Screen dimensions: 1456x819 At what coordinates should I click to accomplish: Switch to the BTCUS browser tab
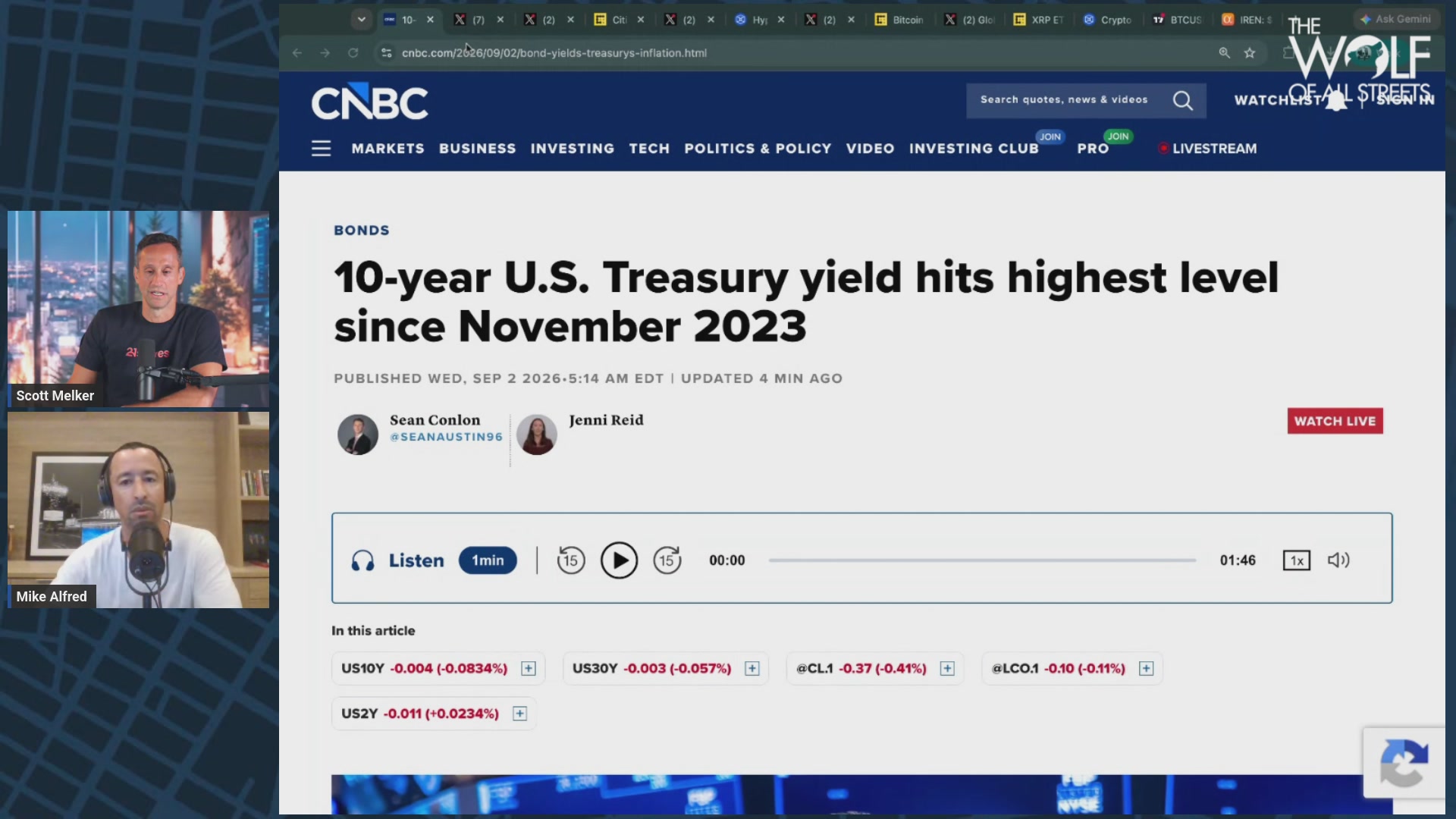coord(1178,20)
